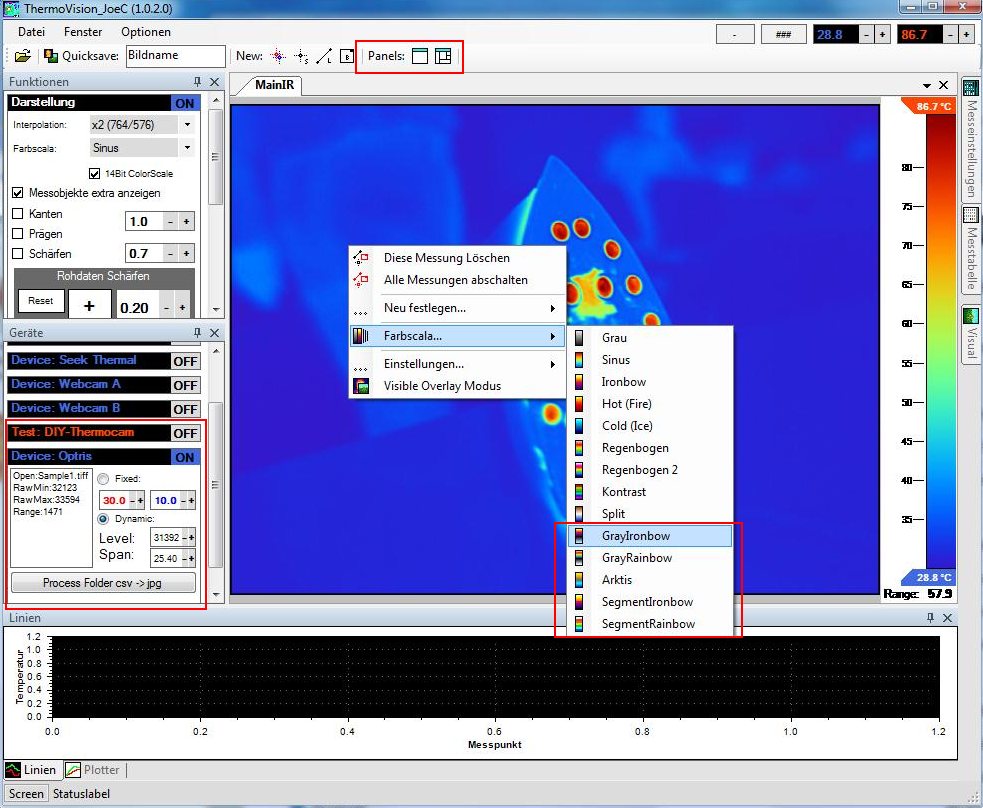Switch to the Plotter tab

click(x=93, y=770)
